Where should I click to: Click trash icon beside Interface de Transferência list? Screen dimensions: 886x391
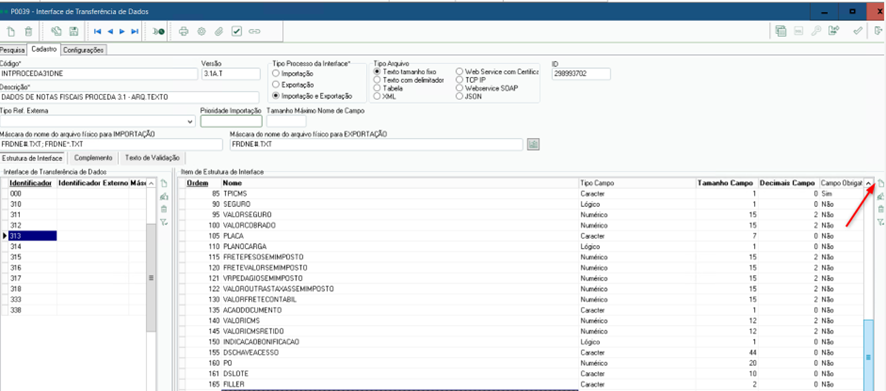point(164,209)
